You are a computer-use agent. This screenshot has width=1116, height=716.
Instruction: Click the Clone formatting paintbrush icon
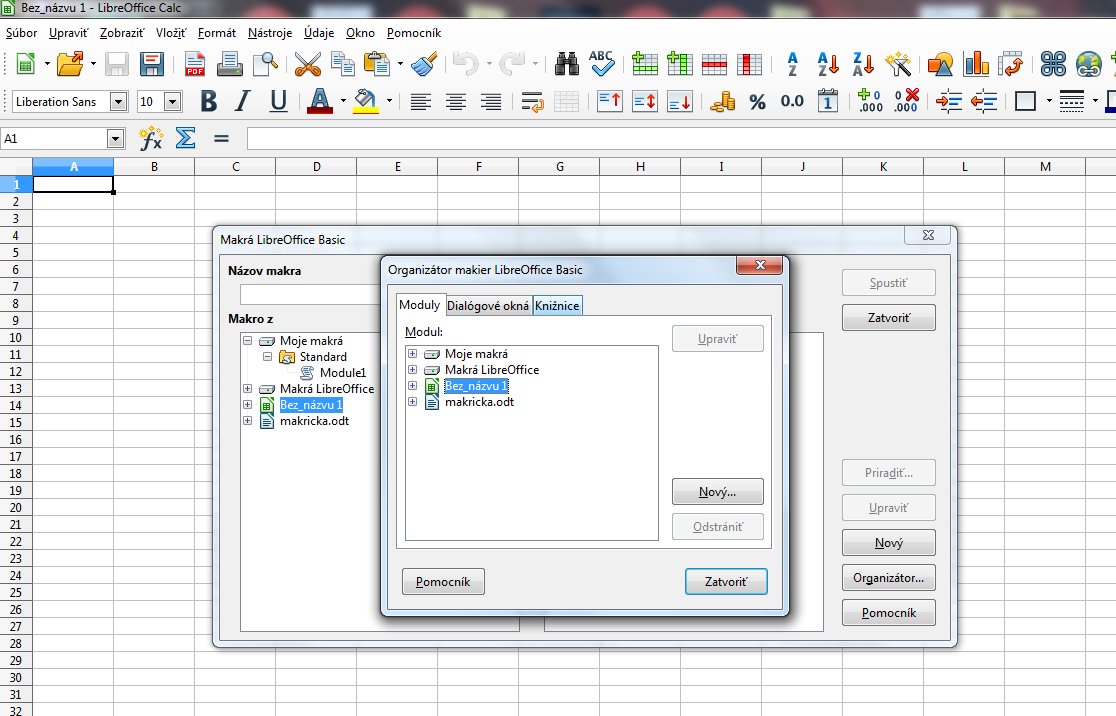pyautogui.click(x=425, y=64)
